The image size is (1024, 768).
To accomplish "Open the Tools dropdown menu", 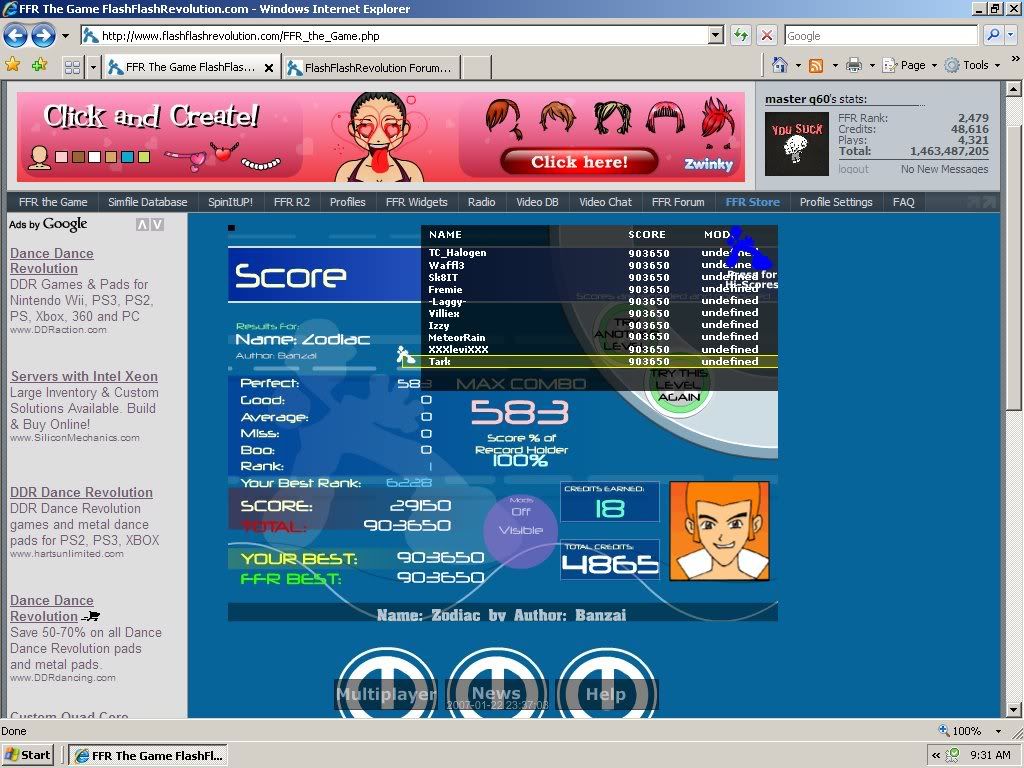I will (x=976, y=65).
